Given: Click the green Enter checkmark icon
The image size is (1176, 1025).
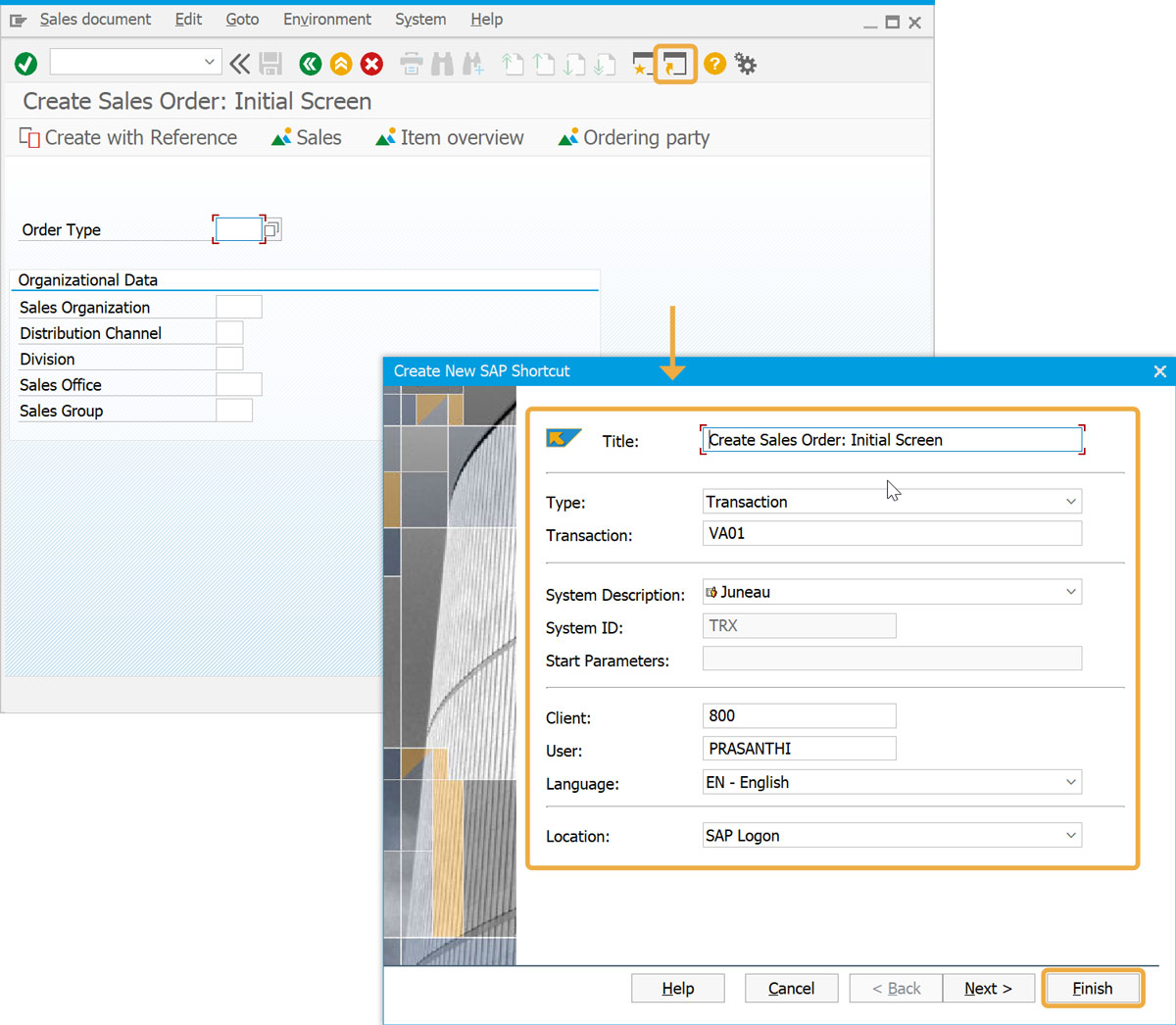Looking at the screenshot, I should click(x=26, y=64).
